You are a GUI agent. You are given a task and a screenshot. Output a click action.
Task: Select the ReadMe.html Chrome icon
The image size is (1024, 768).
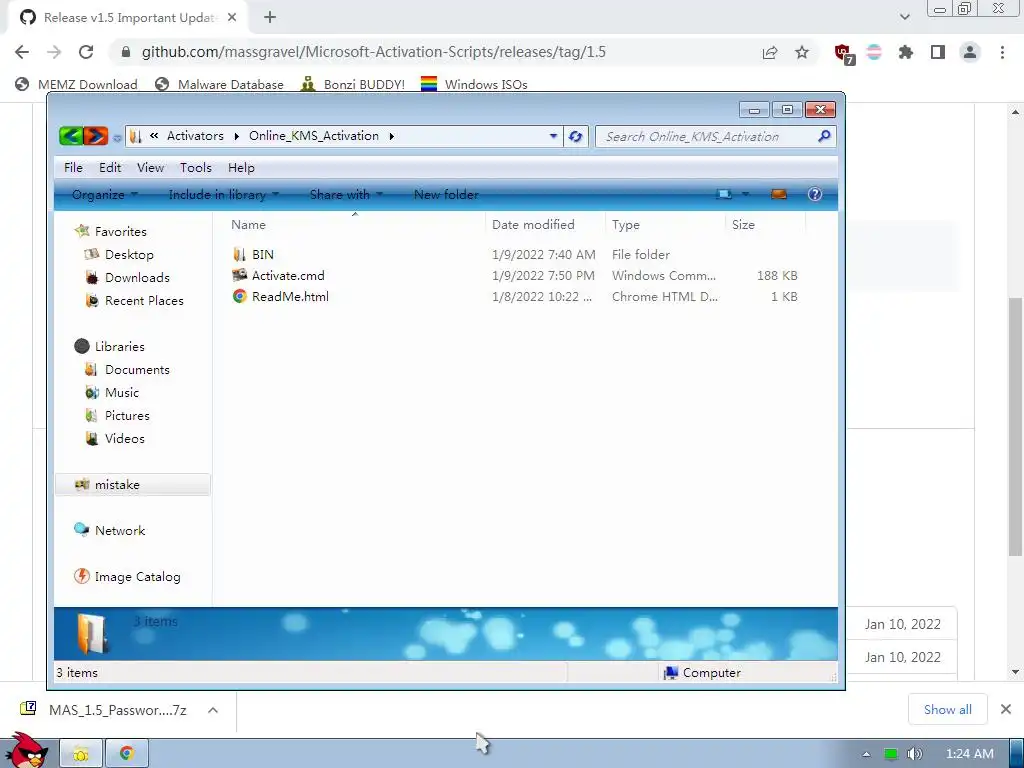click(240, 296)
